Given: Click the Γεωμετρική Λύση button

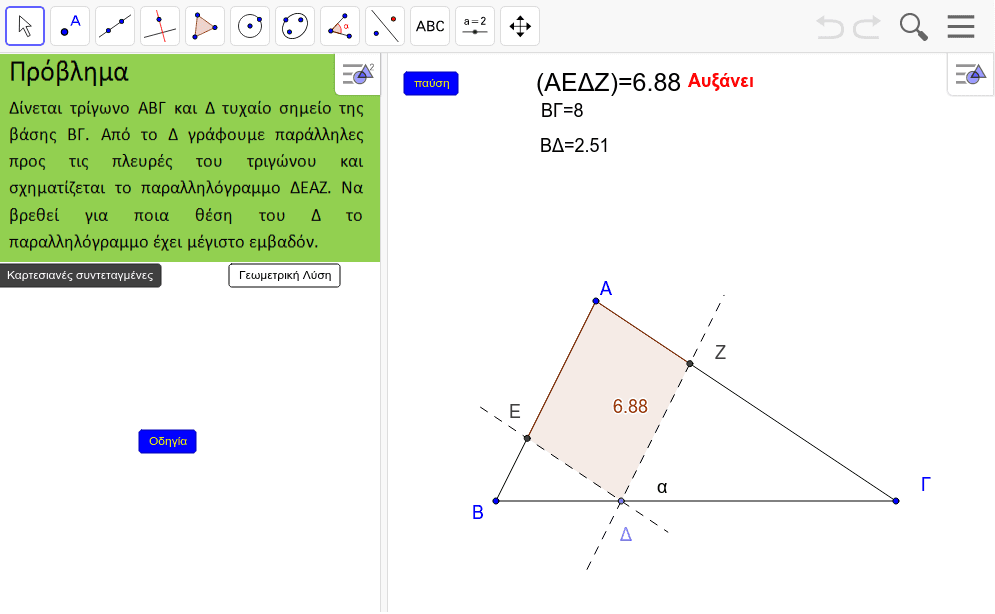Looking at the screenshot, I should point(284,275).
